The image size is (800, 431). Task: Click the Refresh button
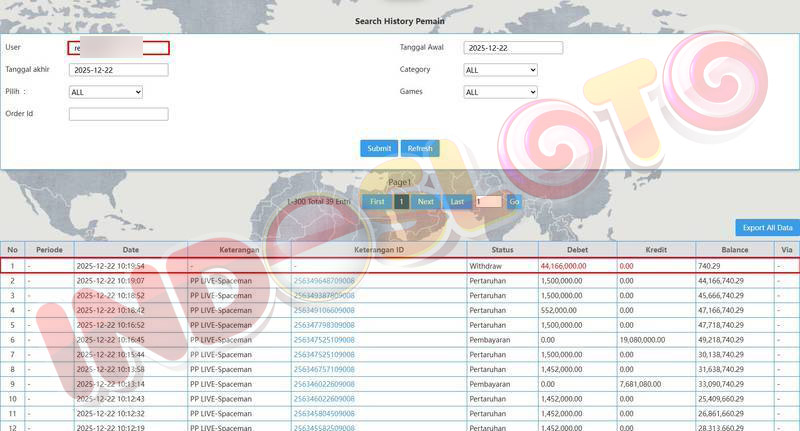pos(420,148)
